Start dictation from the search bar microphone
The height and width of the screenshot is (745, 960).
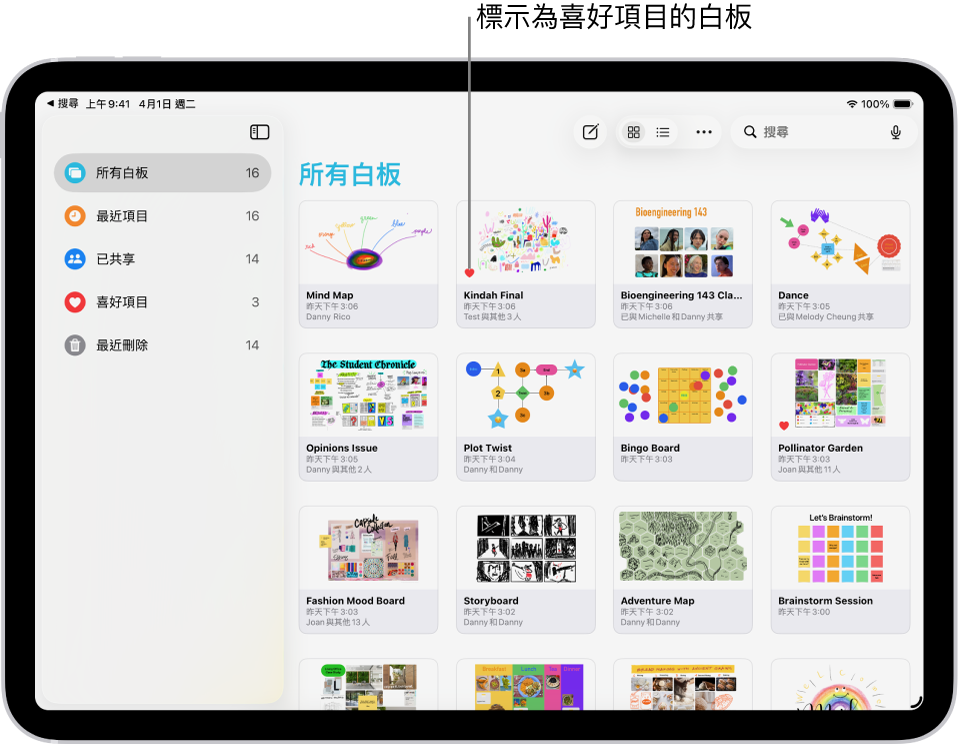(895, 131)
